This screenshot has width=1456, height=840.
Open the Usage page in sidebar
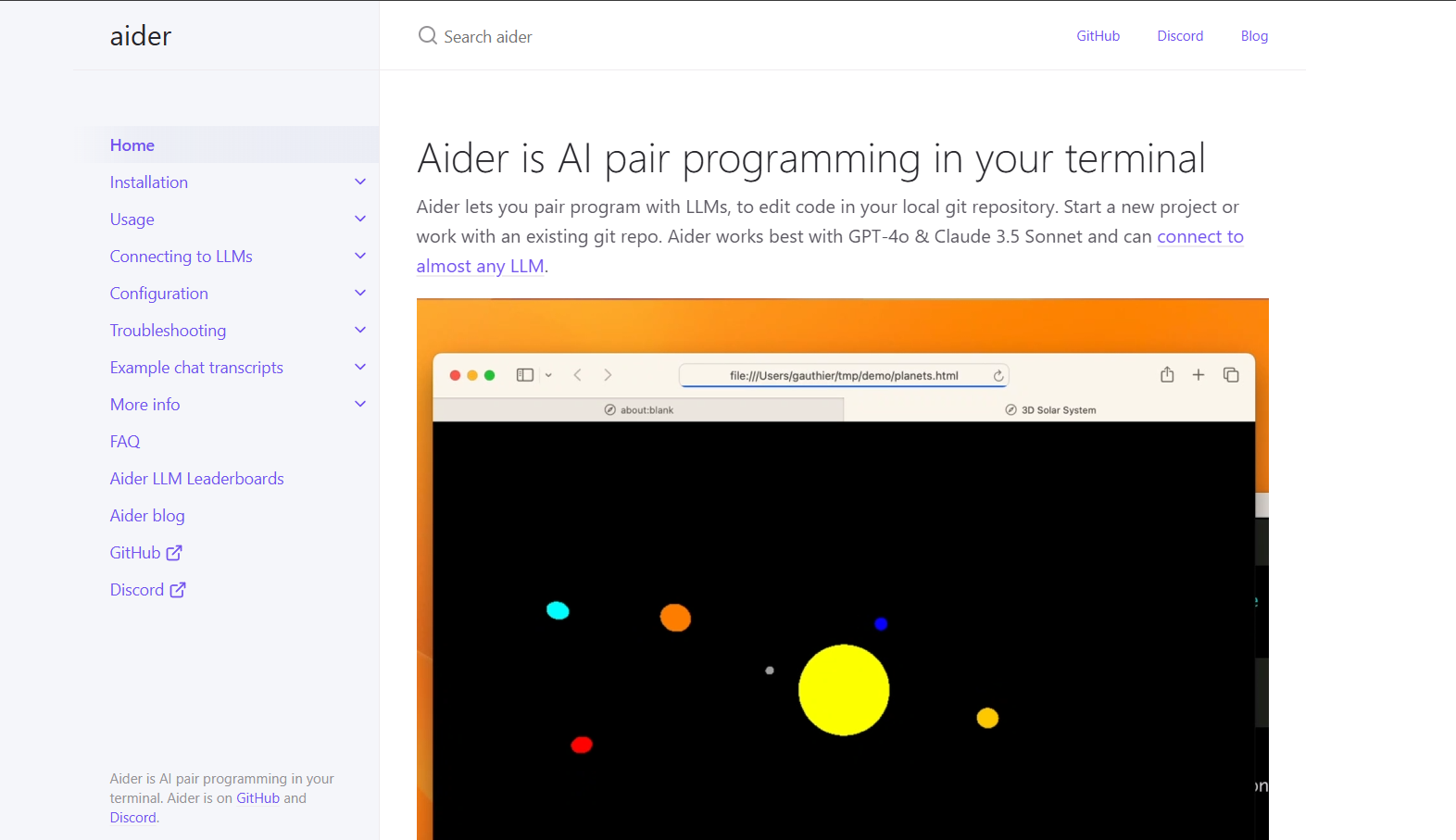tap(132, 219)
